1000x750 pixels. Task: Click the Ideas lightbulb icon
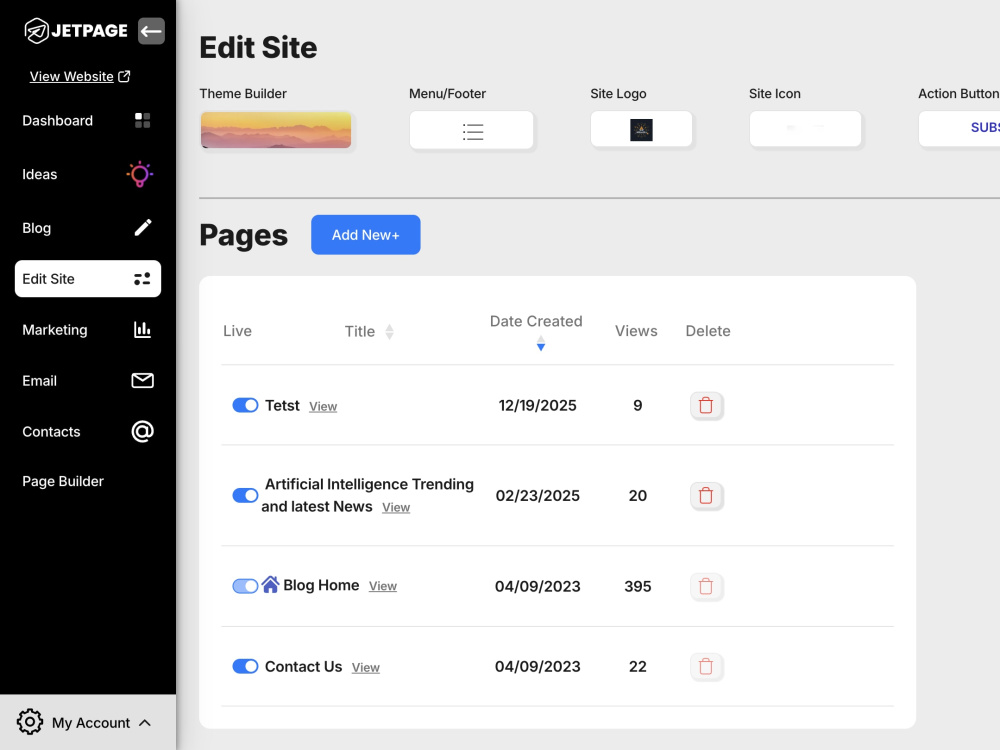[140, 174]
